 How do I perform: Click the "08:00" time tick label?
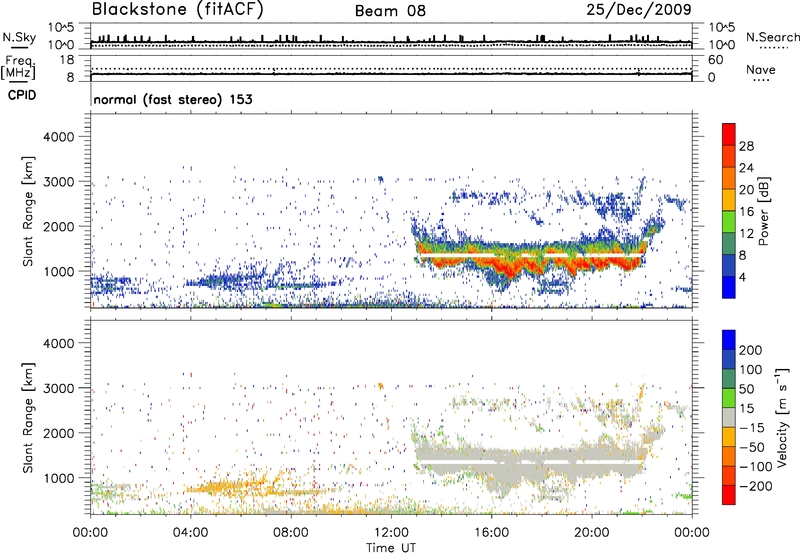[290, 533]
